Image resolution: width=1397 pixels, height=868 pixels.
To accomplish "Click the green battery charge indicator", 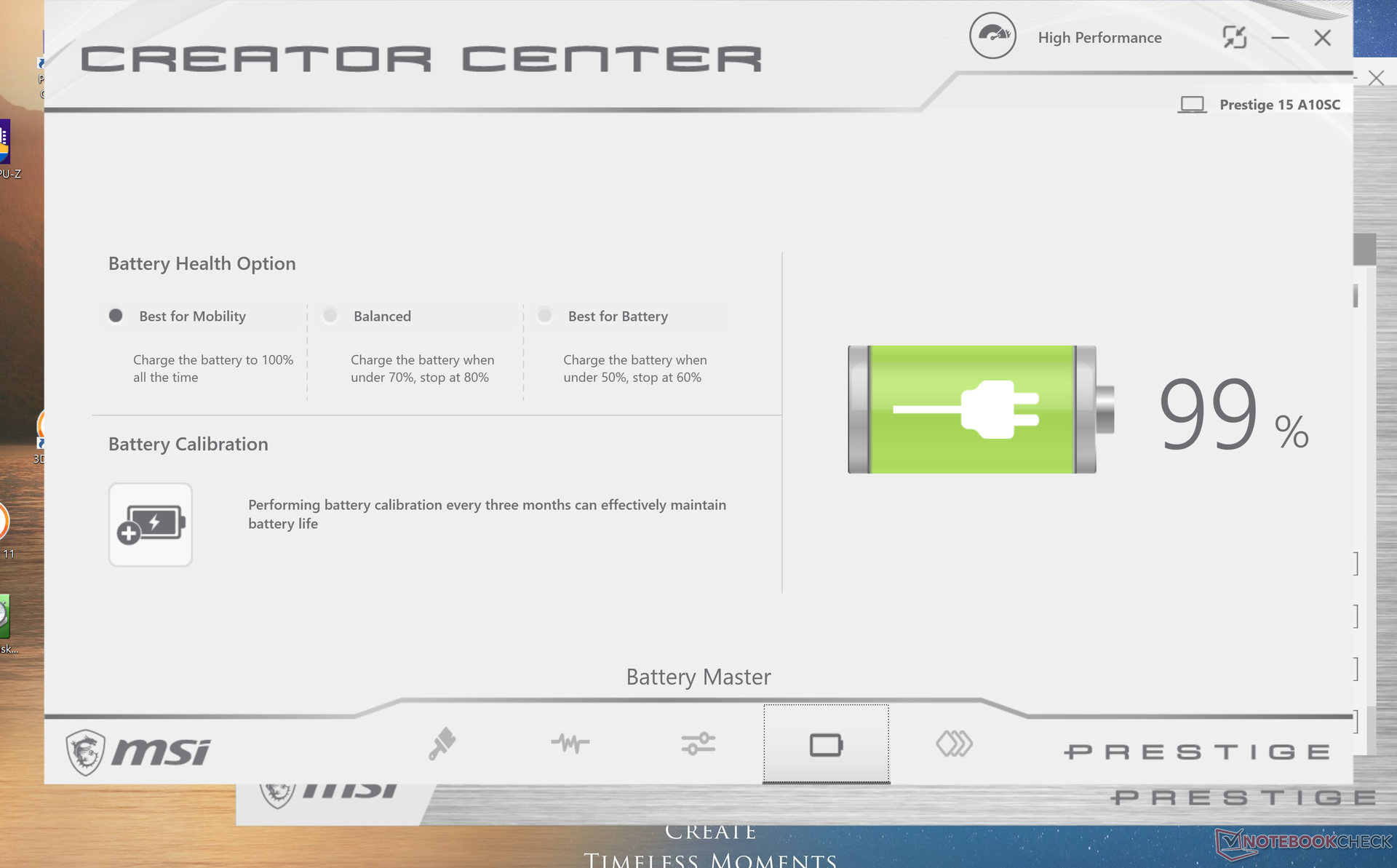I will coord(971,410).
